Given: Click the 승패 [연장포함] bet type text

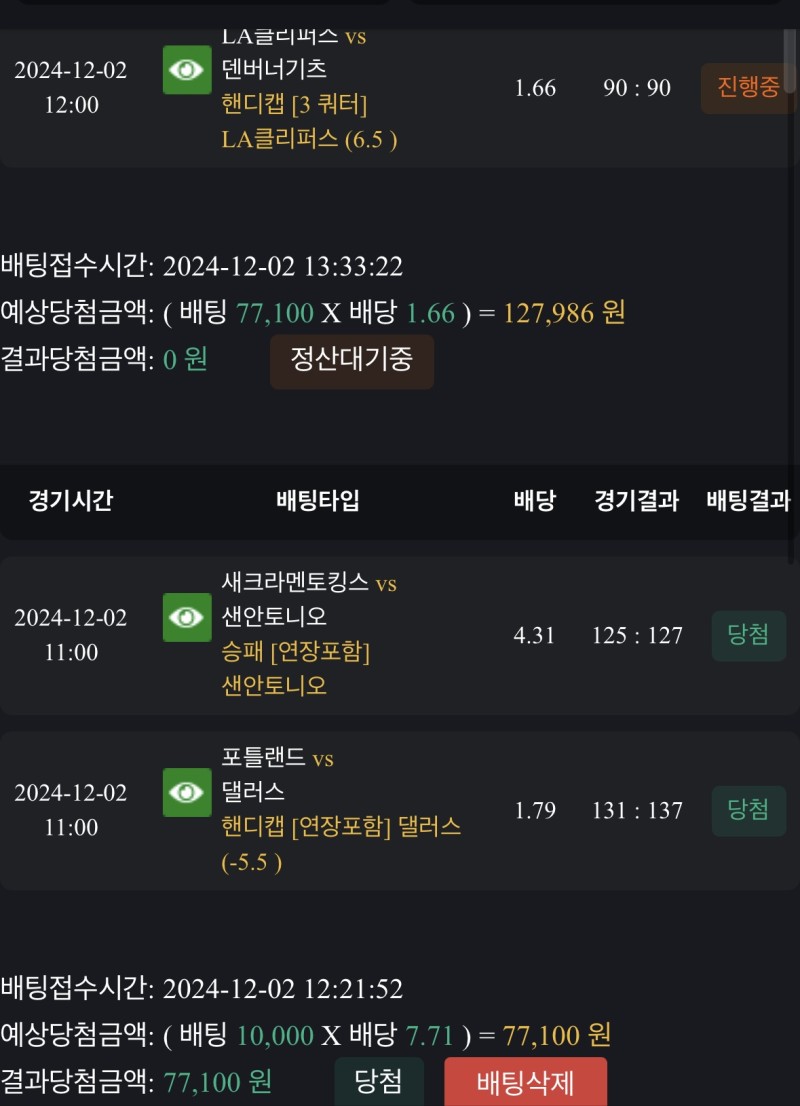Looking at the screenshot, I should click(295, 652).
